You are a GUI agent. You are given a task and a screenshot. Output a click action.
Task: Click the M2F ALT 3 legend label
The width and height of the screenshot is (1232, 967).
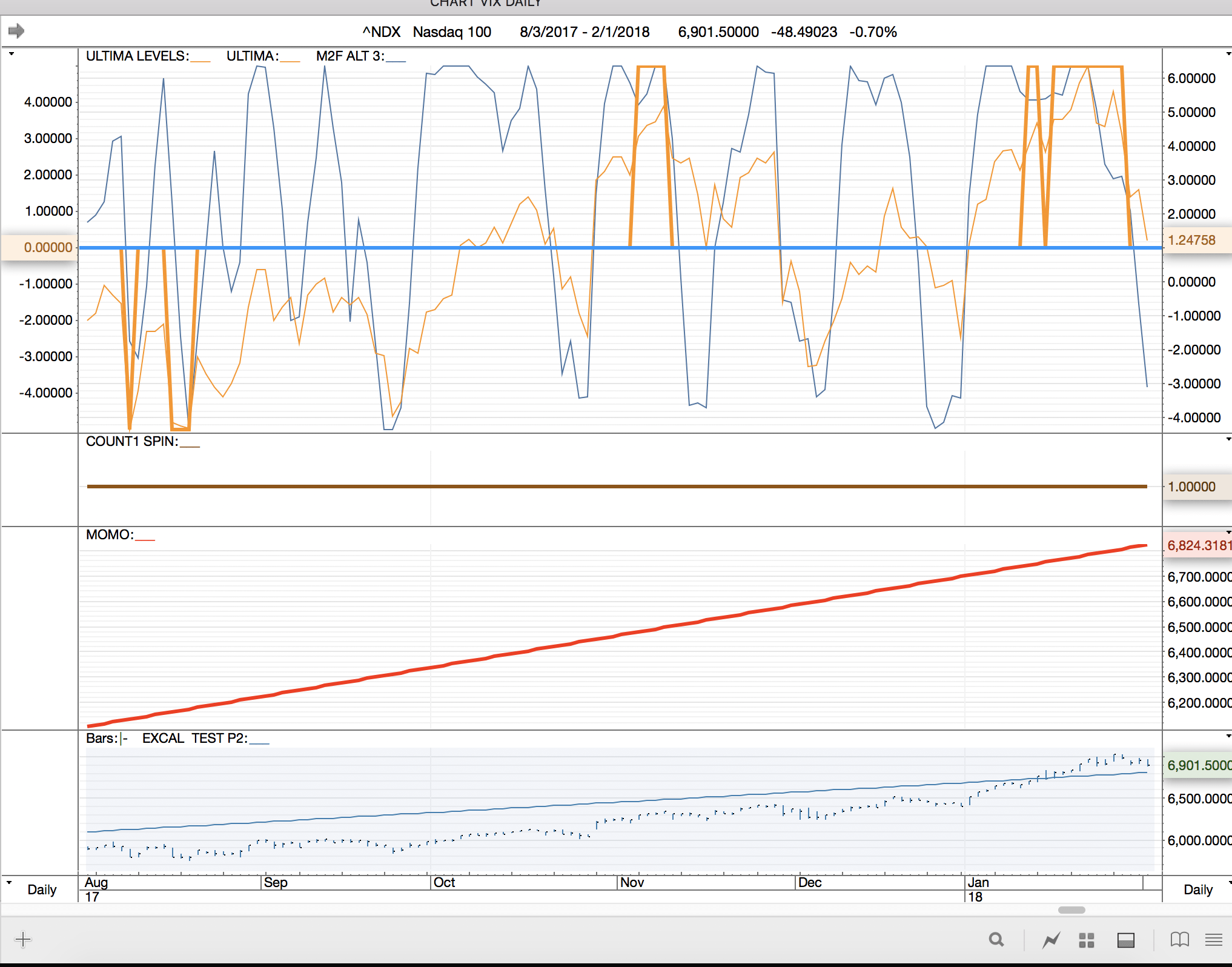click(349, 56)
